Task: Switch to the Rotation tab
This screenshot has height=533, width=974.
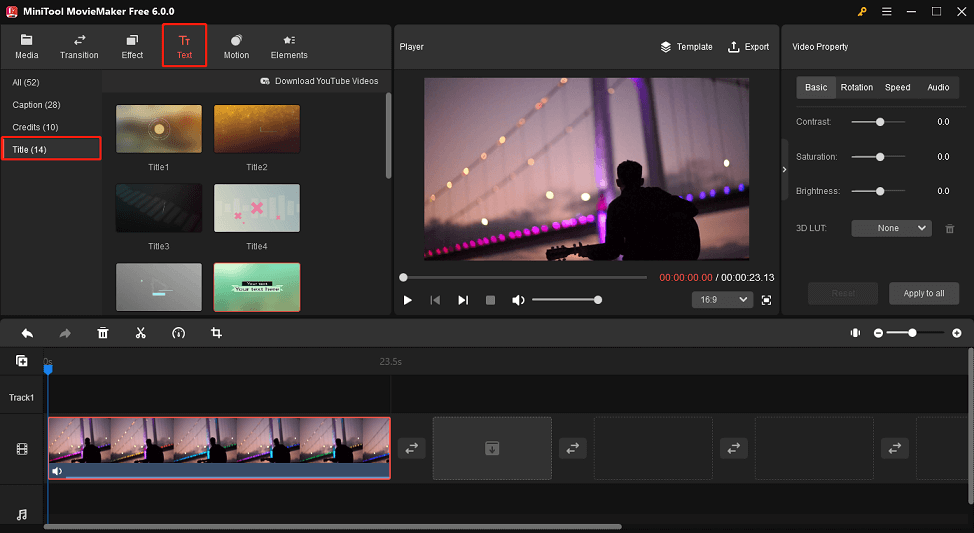Action: [x=856, y=88]
